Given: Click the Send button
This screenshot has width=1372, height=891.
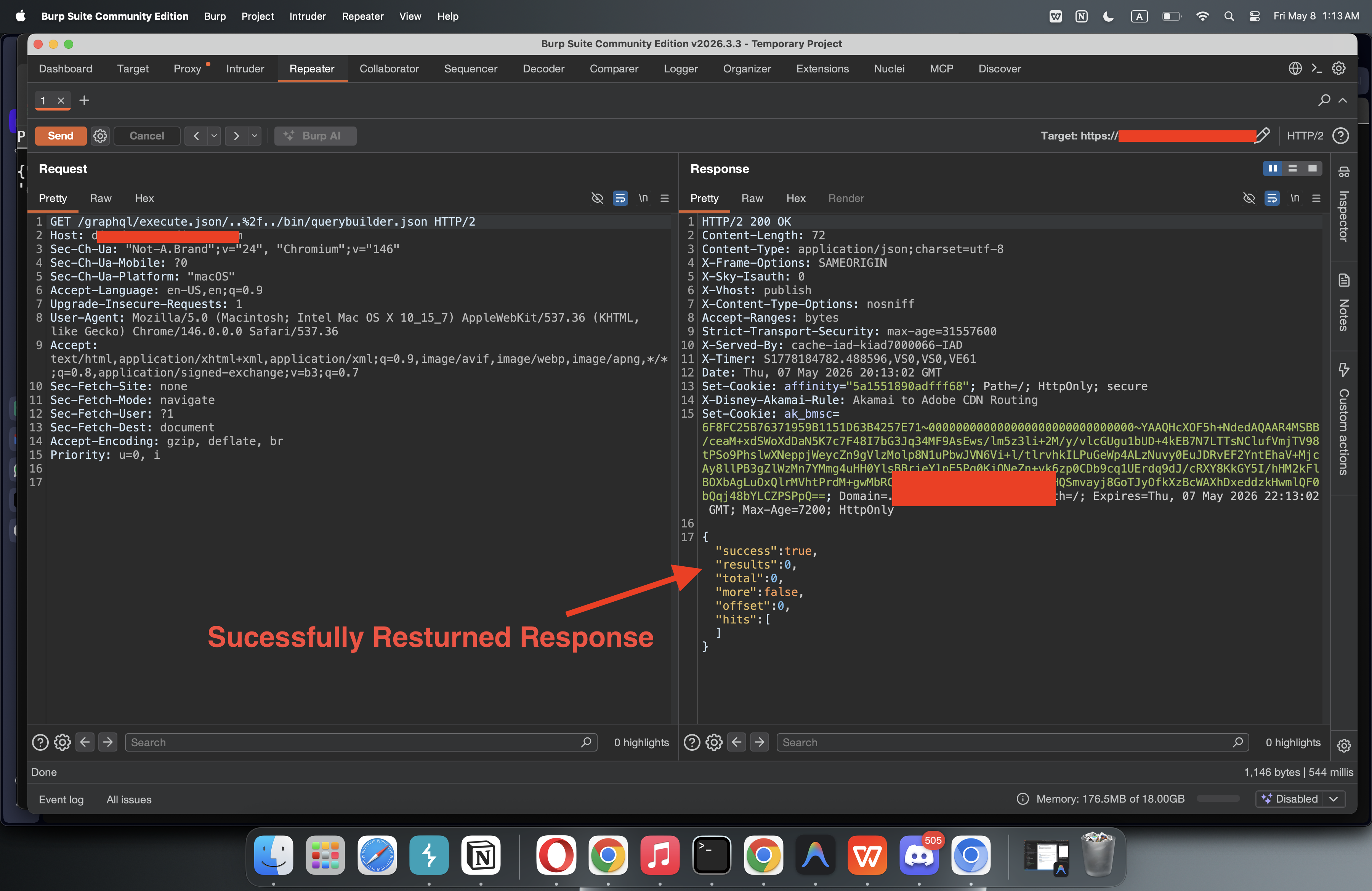Looking at the screenshot, I should tap(61, 136).
